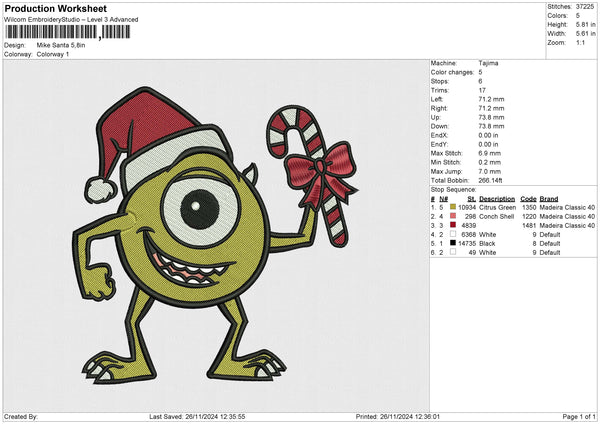The image size is (600, 424).
Task: Click the Machine value Tajima
Action: point(488,63)
